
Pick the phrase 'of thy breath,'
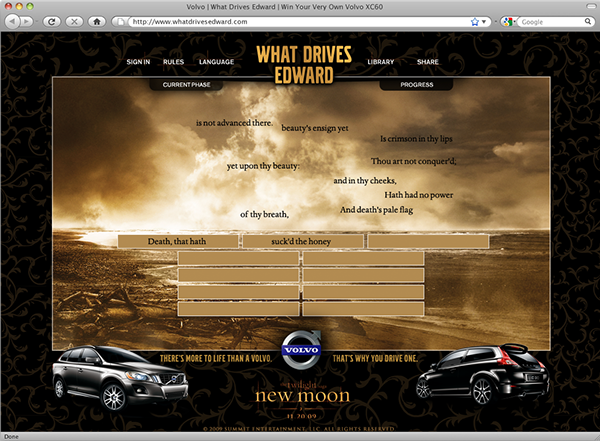click(x=264, y=214)
